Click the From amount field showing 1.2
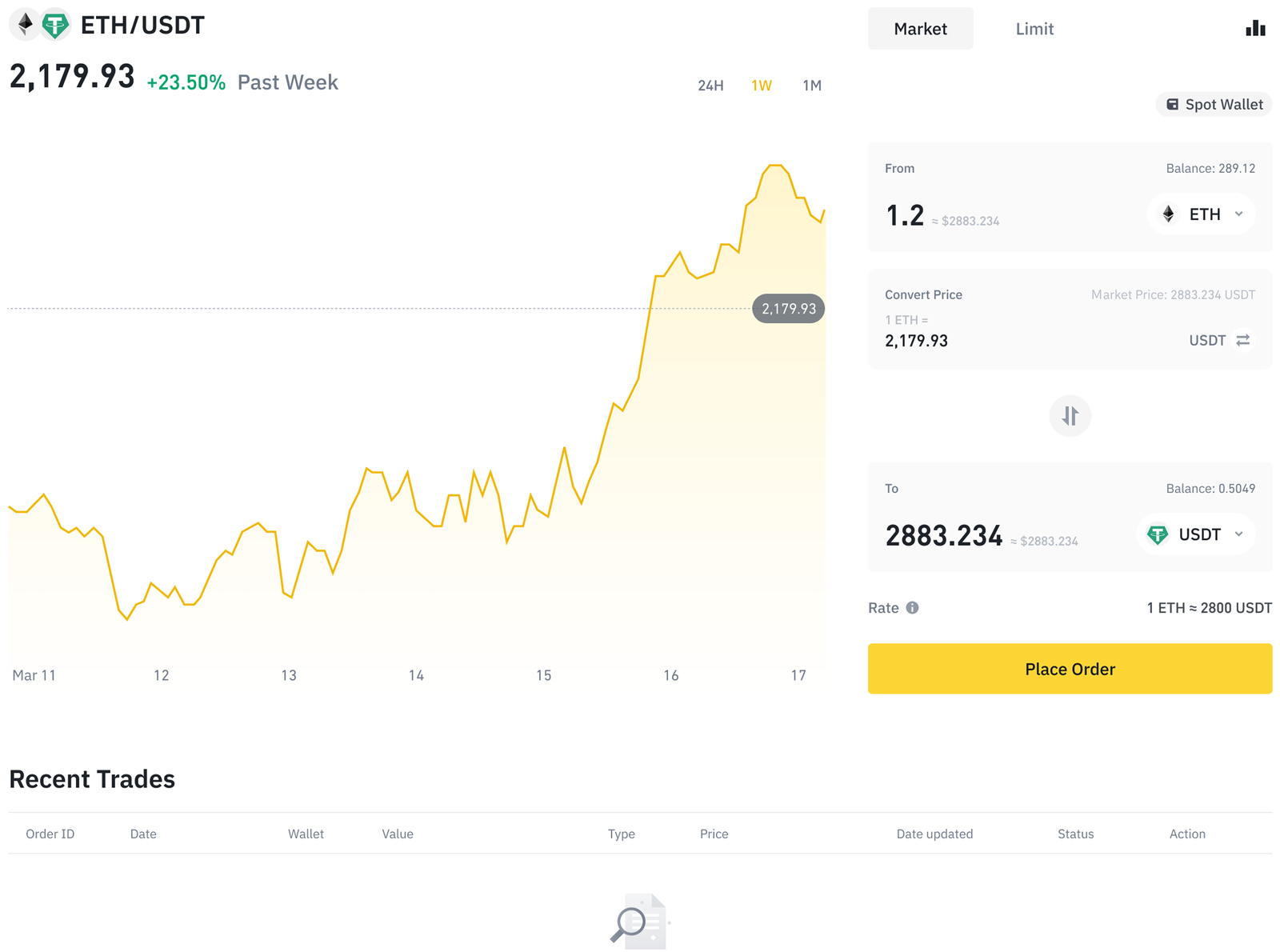The height and width of the screenshot is (952, 1280). point(905,215)
